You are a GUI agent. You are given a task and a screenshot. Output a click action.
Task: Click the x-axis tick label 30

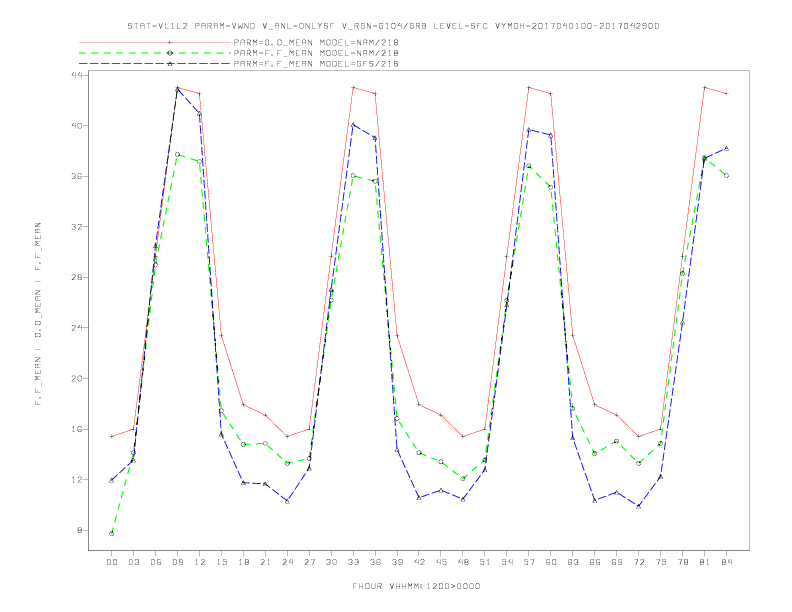(331, 562)
